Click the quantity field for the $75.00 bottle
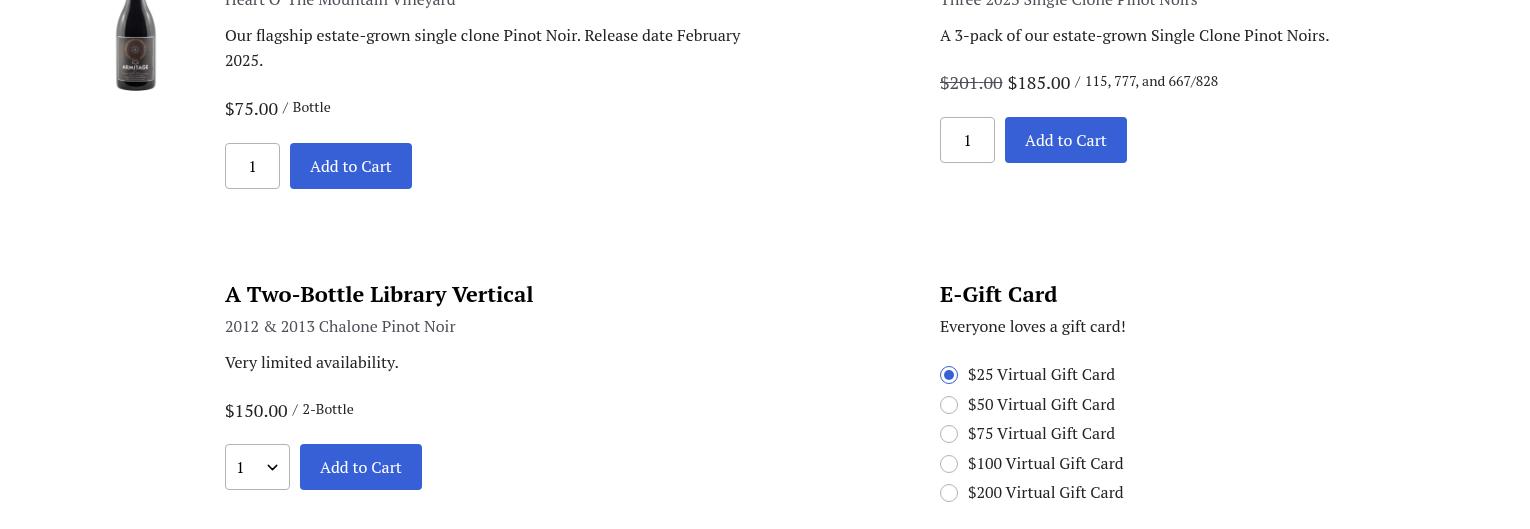The width and height of the screenshot is (1530, 529). tap(252, 166)
